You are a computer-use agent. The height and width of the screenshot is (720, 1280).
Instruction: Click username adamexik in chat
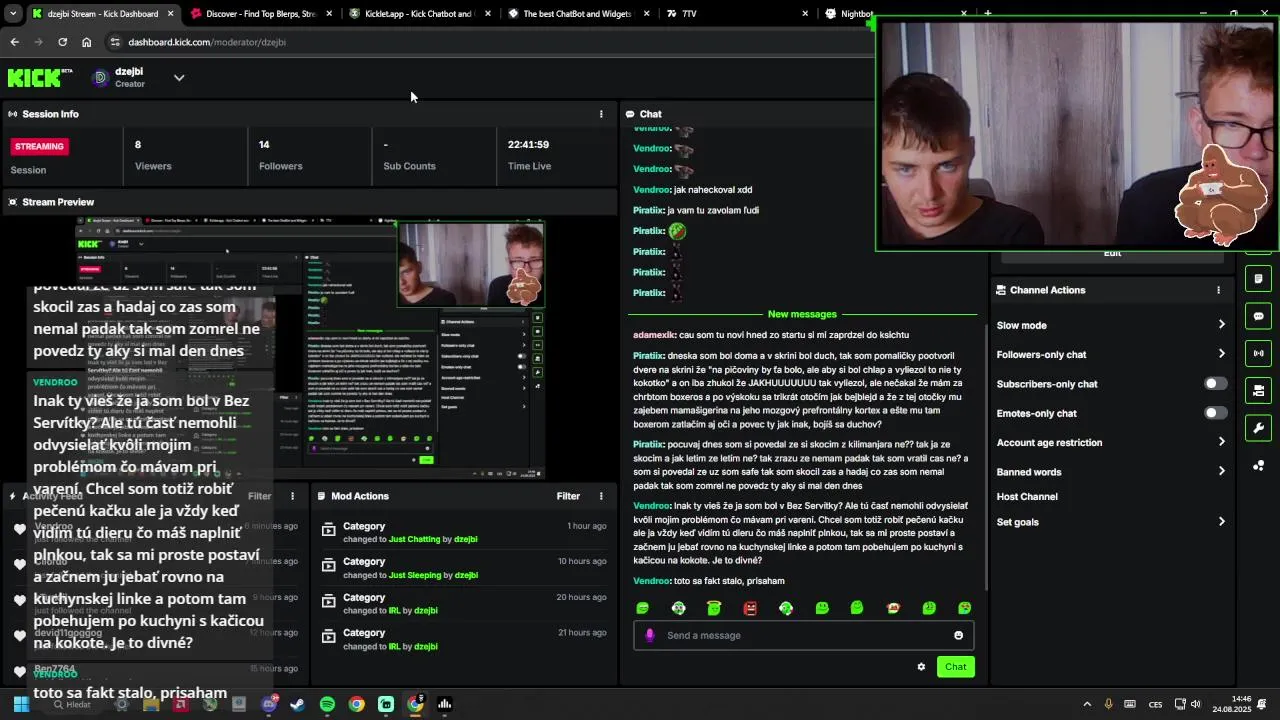tap(654, 335)
